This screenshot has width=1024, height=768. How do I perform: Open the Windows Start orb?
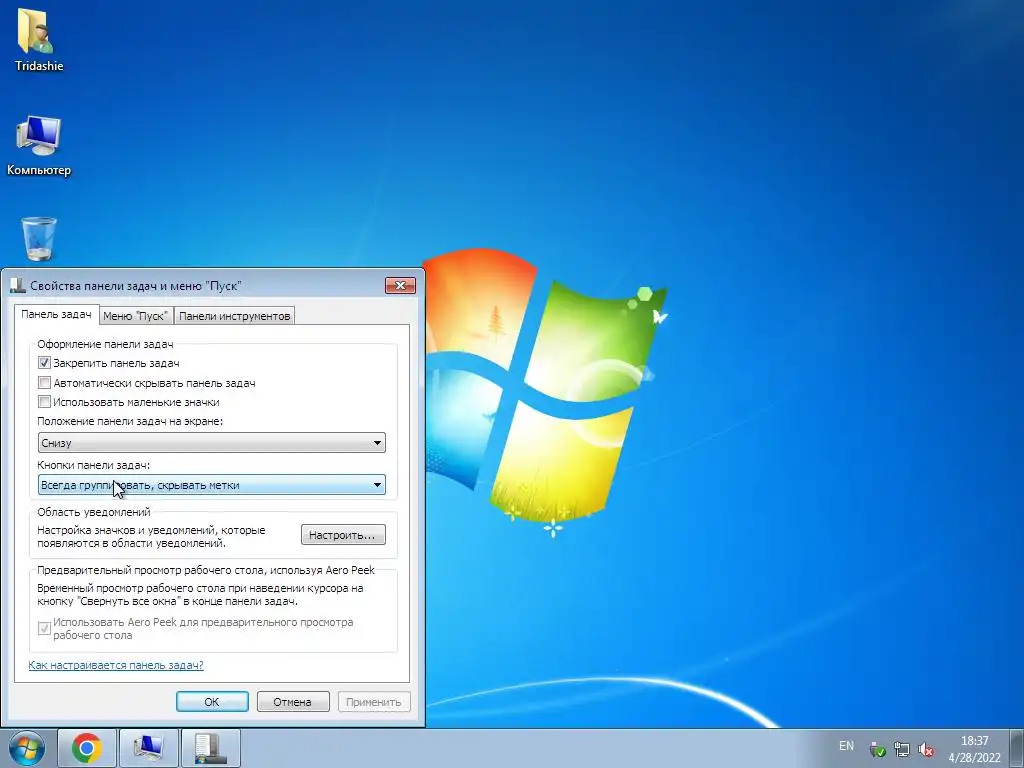click(27, 748)
